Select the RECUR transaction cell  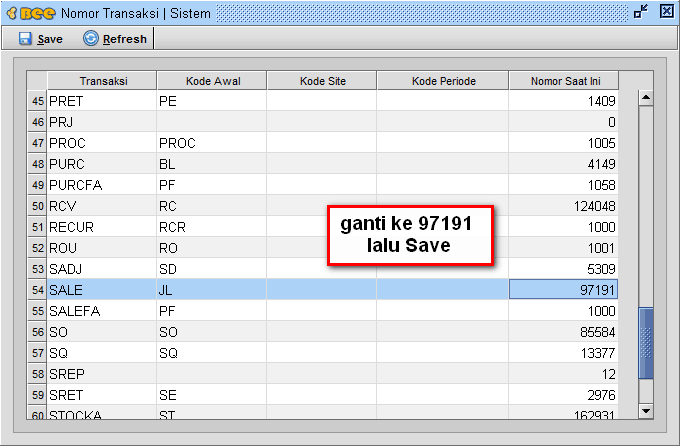(102, 227)
